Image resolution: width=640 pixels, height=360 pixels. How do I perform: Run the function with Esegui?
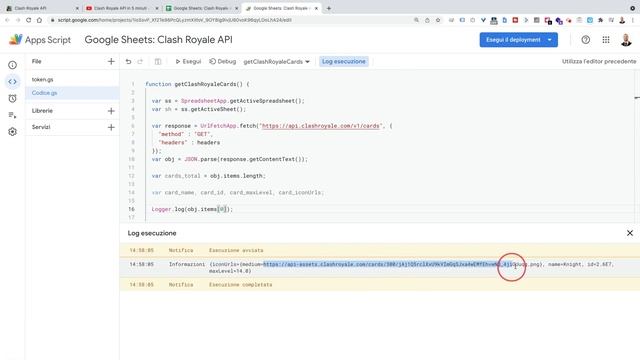[188, 61]
